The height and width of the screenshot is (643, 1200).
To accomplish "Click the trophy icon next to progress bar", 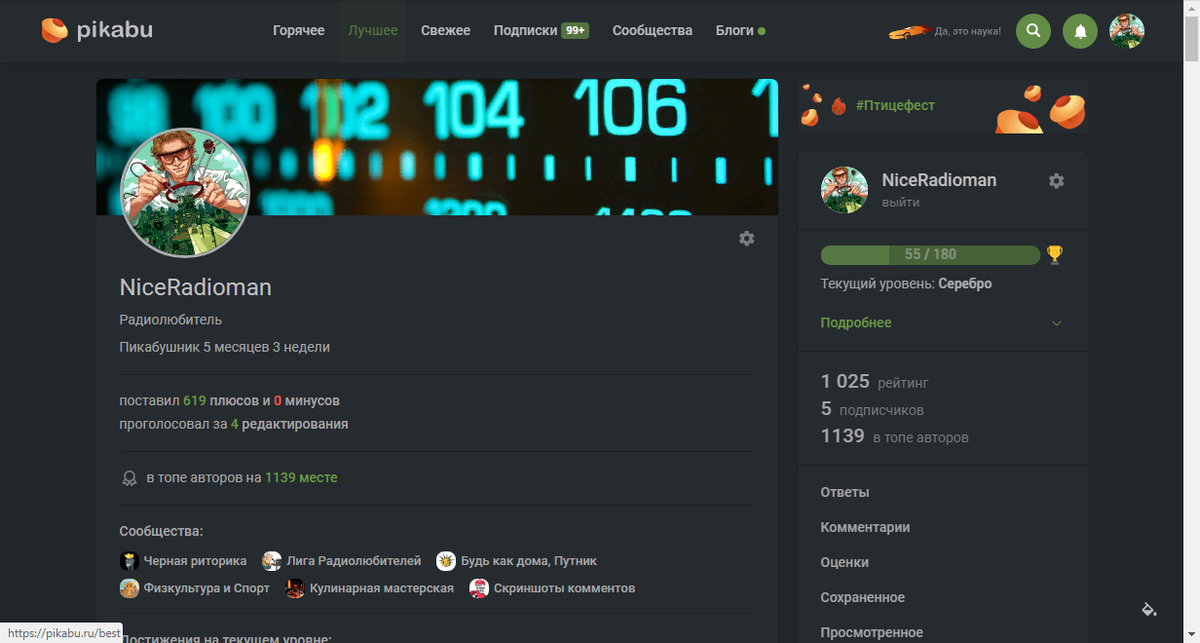I will click(x=1055, y=254).
